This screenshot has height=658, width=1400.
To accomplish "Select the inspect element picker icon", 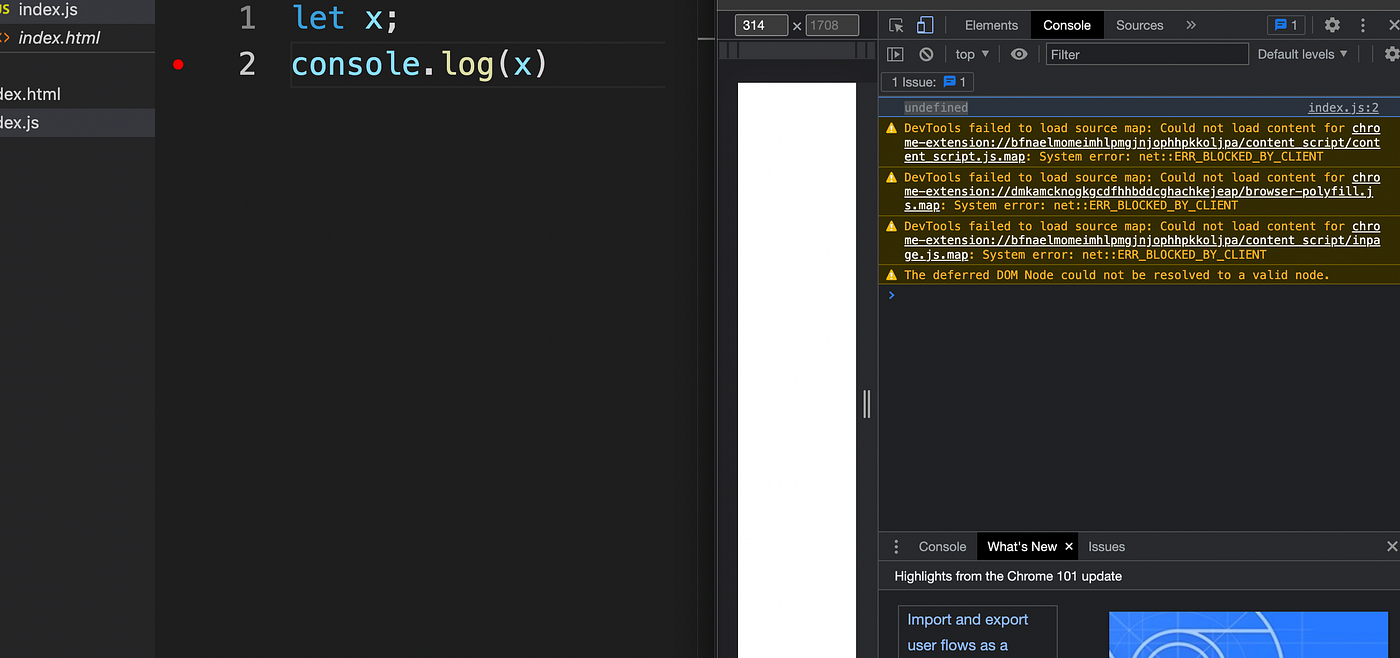I will pos(896,25).
